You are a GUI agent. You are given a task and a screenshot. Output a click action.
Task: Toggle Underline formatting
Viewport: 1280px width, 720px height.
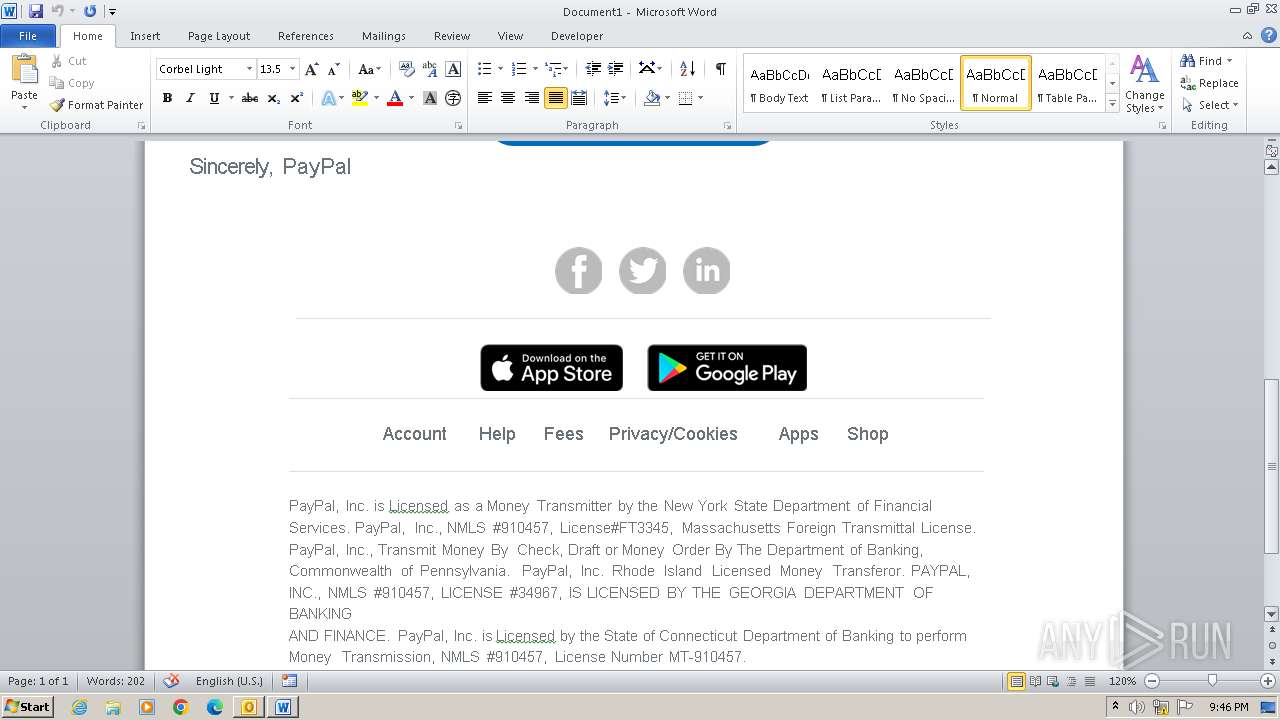point(214,98)
